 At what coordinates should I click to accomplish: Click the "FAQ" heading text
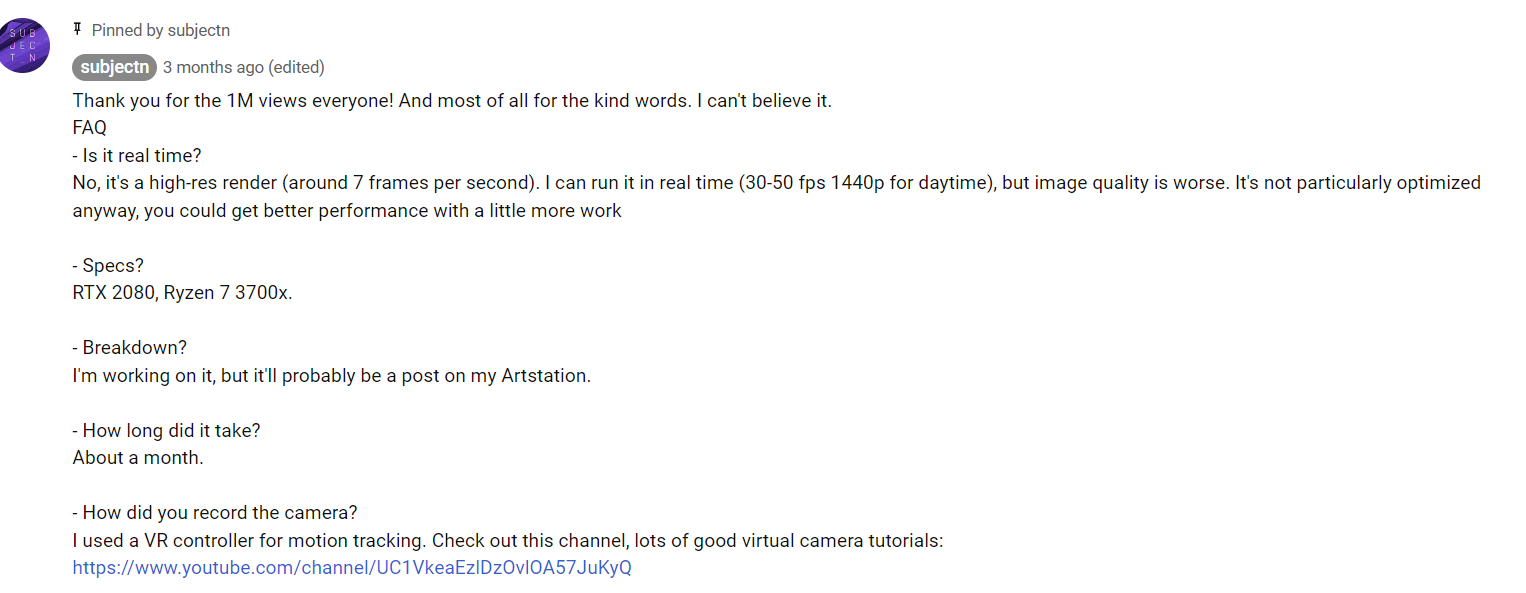tap(89, 128)
